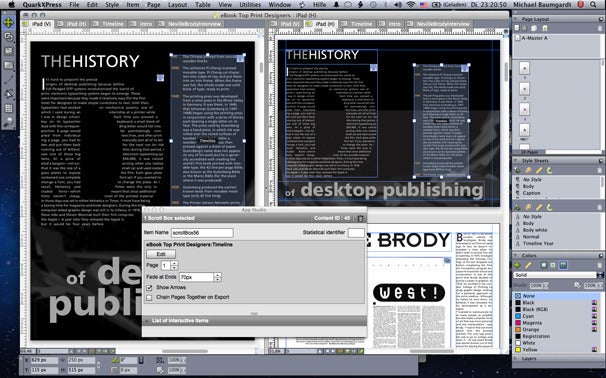Select the Item mover tool
The image size is (606, 378).
click(8, 22)
